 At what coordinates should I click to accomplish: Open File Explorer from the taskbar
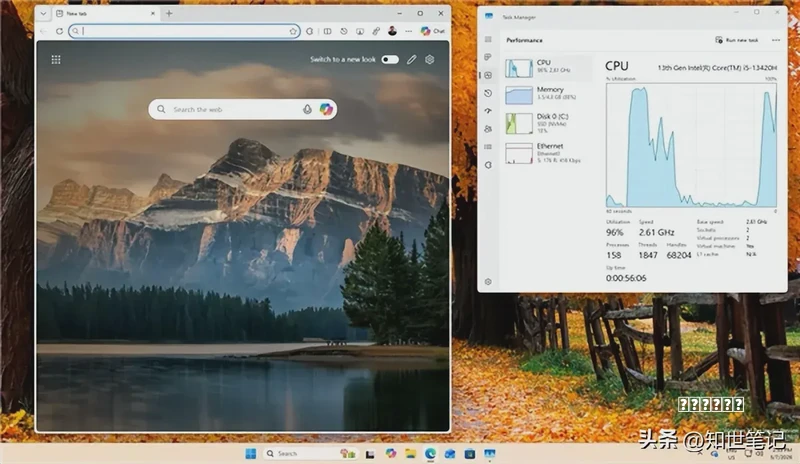pos(411,453)
